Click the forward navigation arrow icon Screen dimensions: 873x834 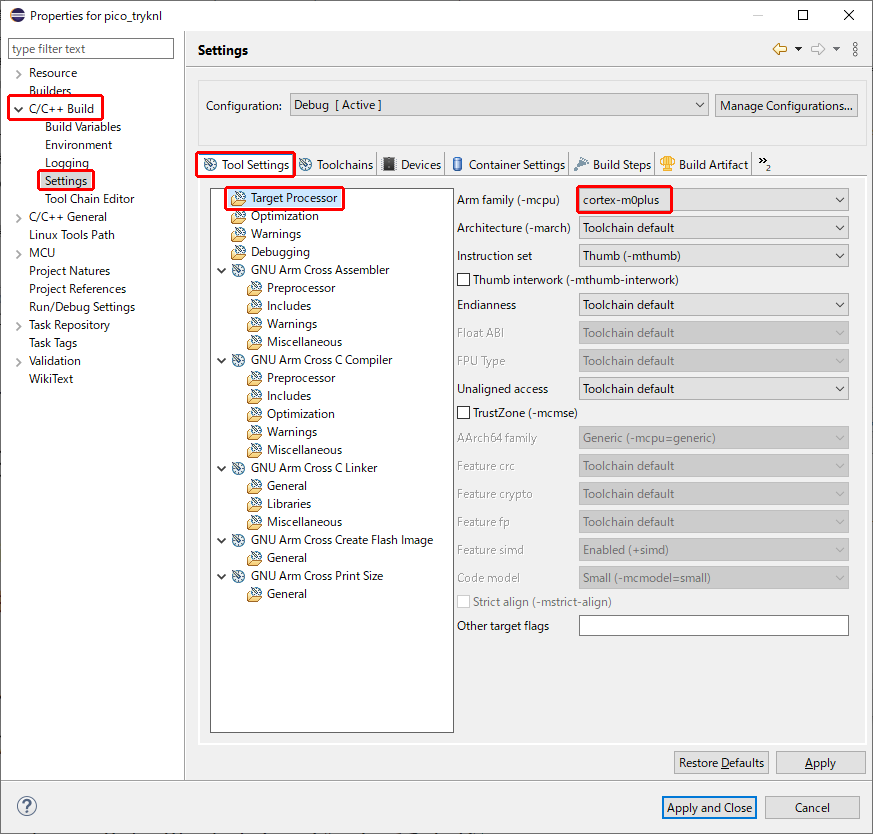817,49
